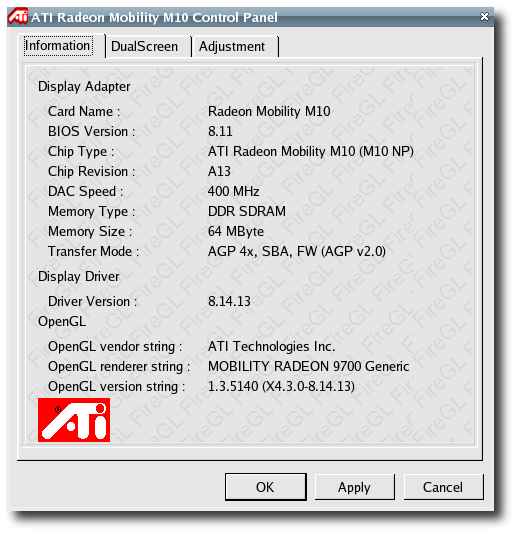Click the Chip Type value text
The width and height of the screenshot is (517, 534).
311,151
